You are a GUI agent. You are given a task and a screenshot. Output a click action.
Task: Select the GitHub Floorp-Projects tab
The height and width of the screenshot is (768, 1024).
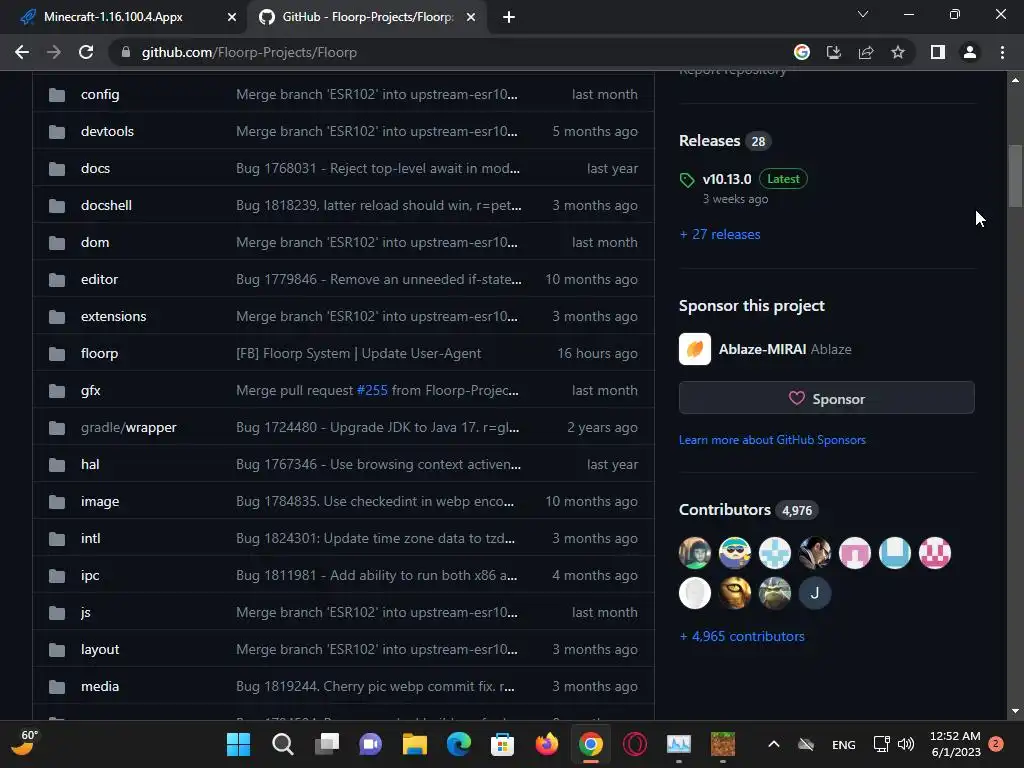[367, 17]
